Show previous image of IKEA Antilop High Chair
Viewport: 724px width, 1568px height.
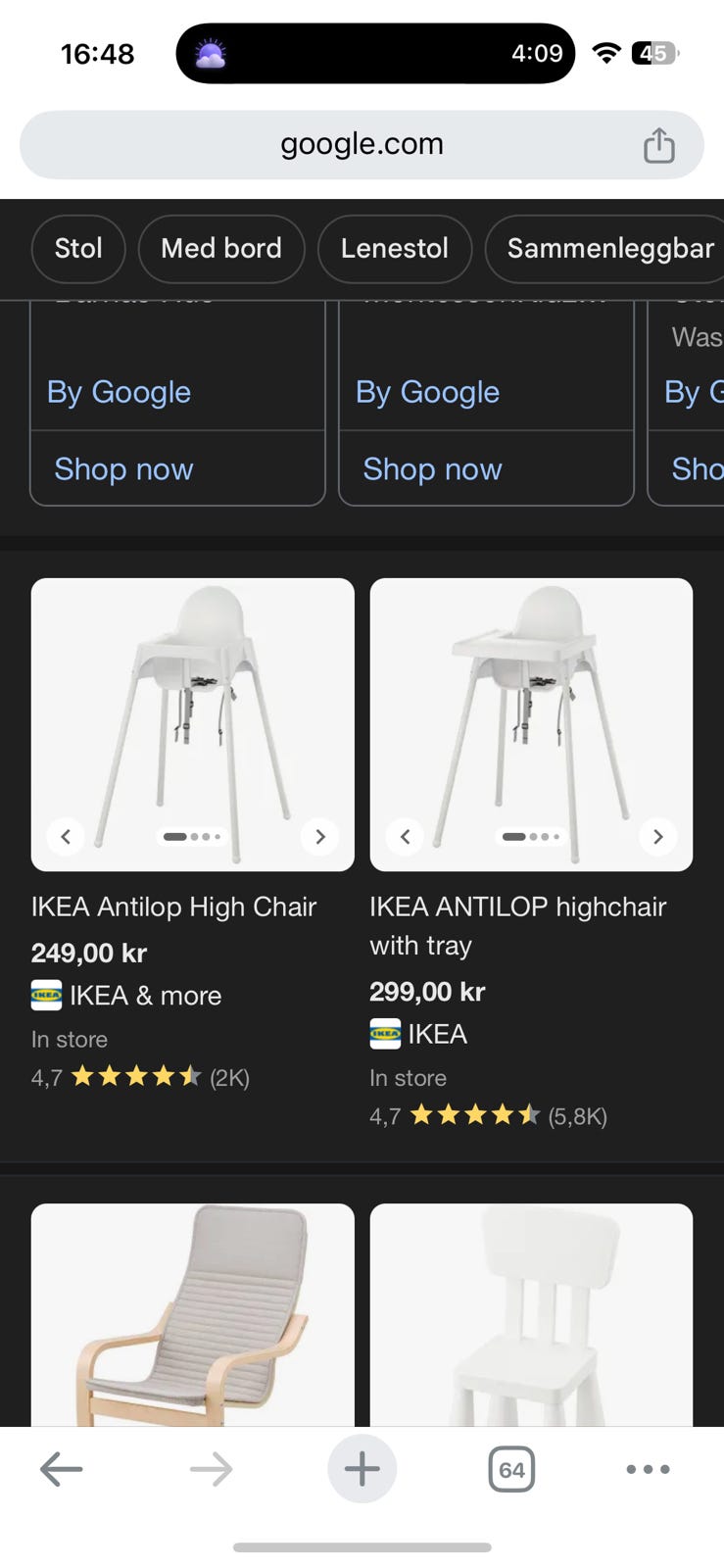click(66, 836)
